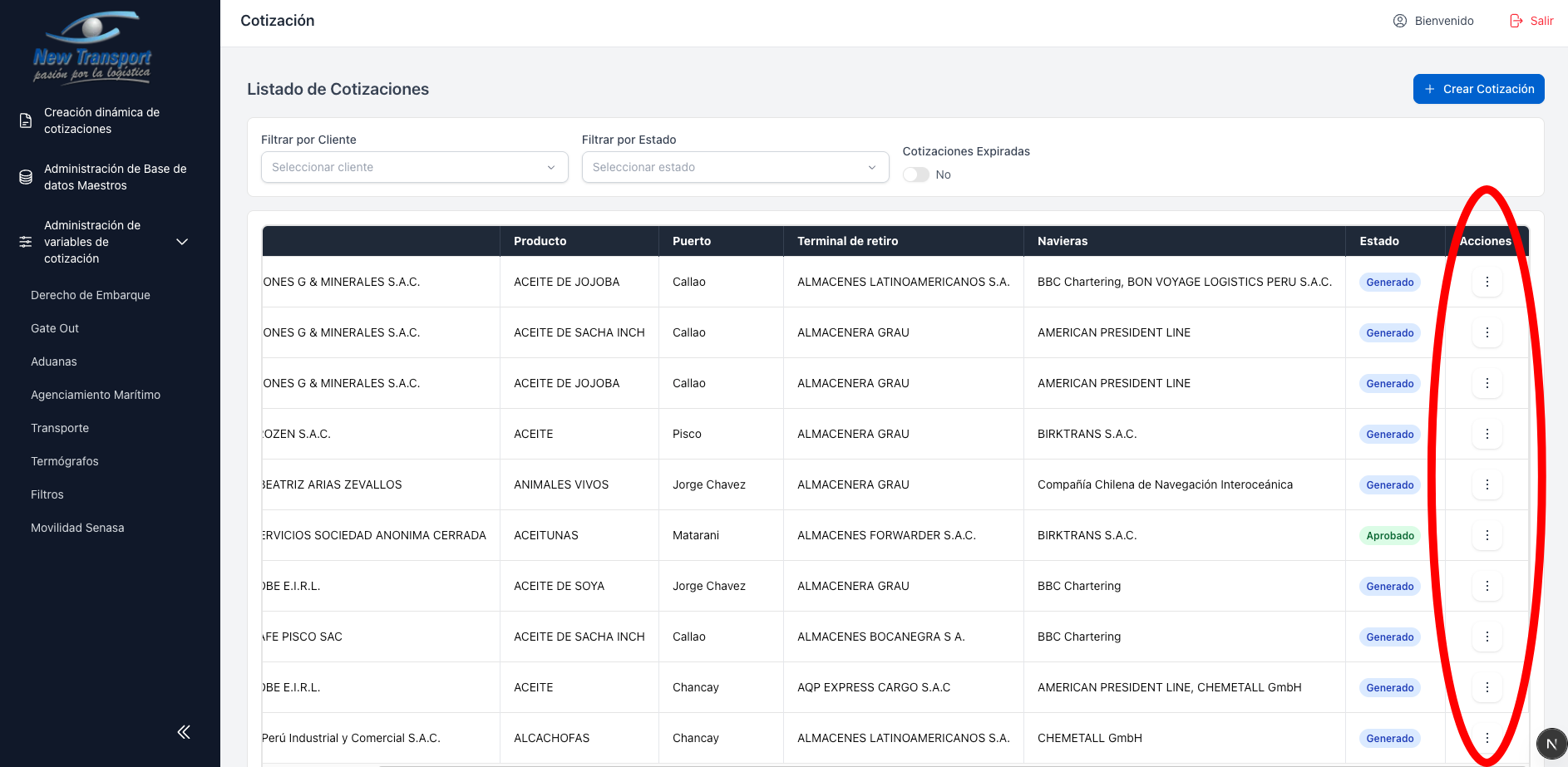Go to Agenciamiento Marítimo menu item
Screen dimensions: 1568x767
coord(96,395)
